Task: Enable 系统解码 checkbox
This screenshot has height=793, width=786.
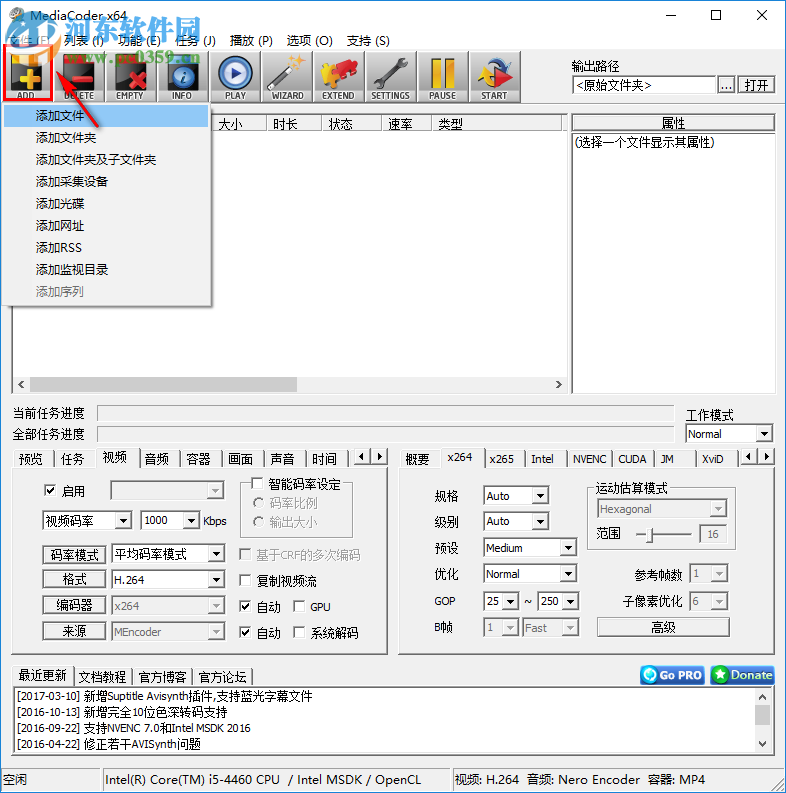Action: pyautogui.click(x=299, y=632)
